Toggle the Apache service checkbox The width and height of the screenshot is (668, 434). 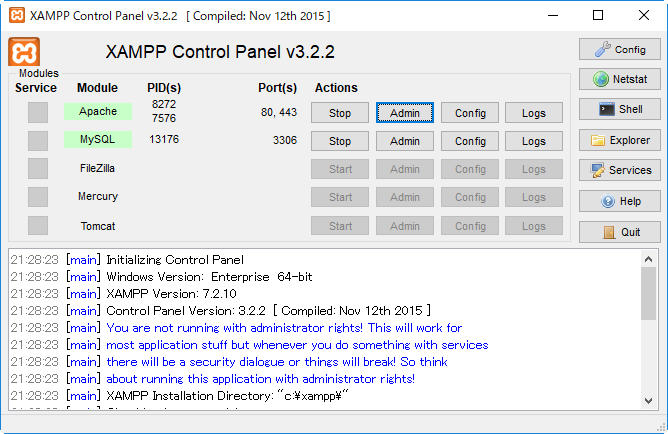pos(38,112)
